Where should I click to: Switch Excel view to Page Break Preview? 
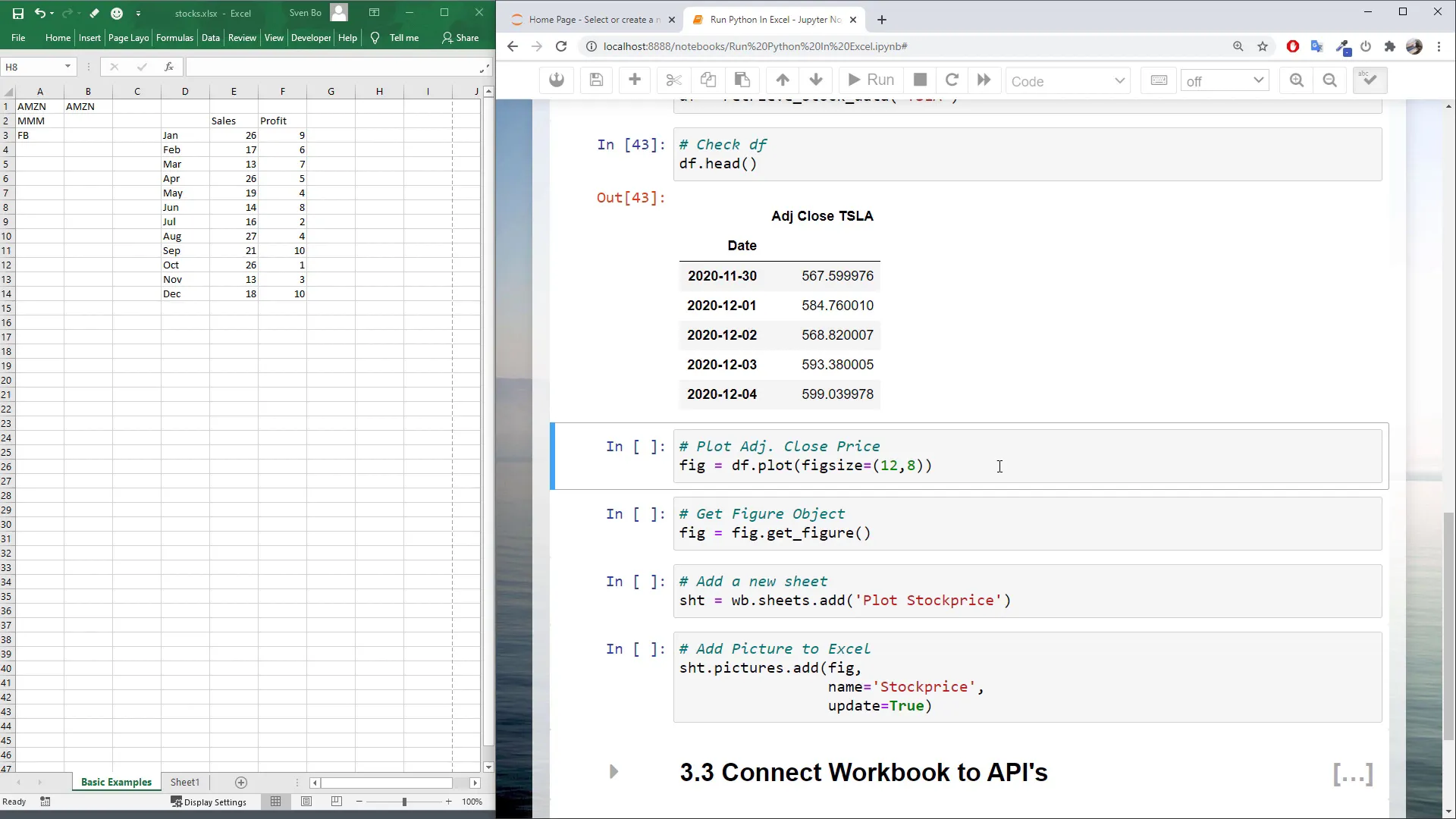click(337, 802)
